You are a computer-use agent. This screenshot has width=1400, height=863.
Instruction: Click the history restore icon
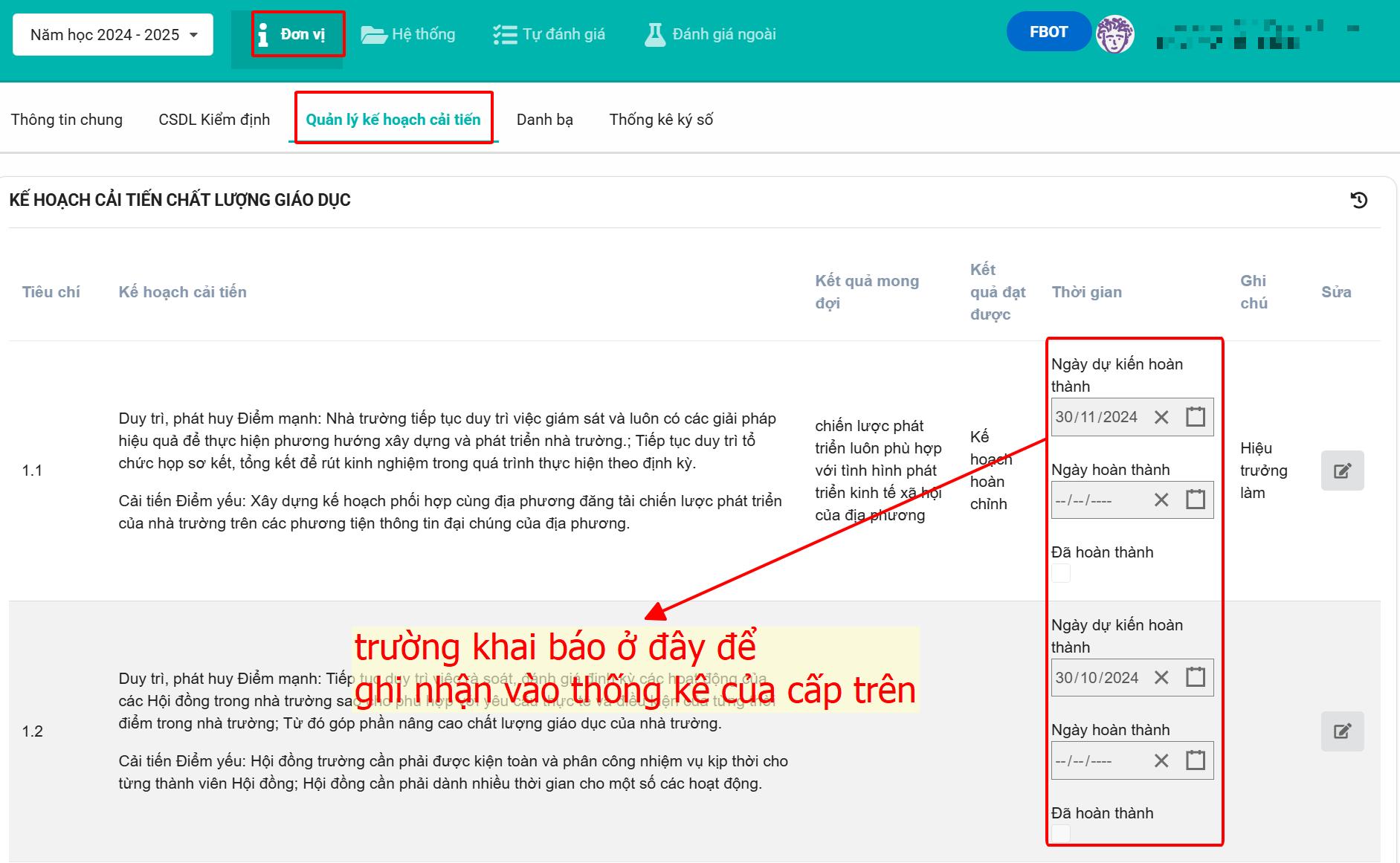[x=1358, y=200]
